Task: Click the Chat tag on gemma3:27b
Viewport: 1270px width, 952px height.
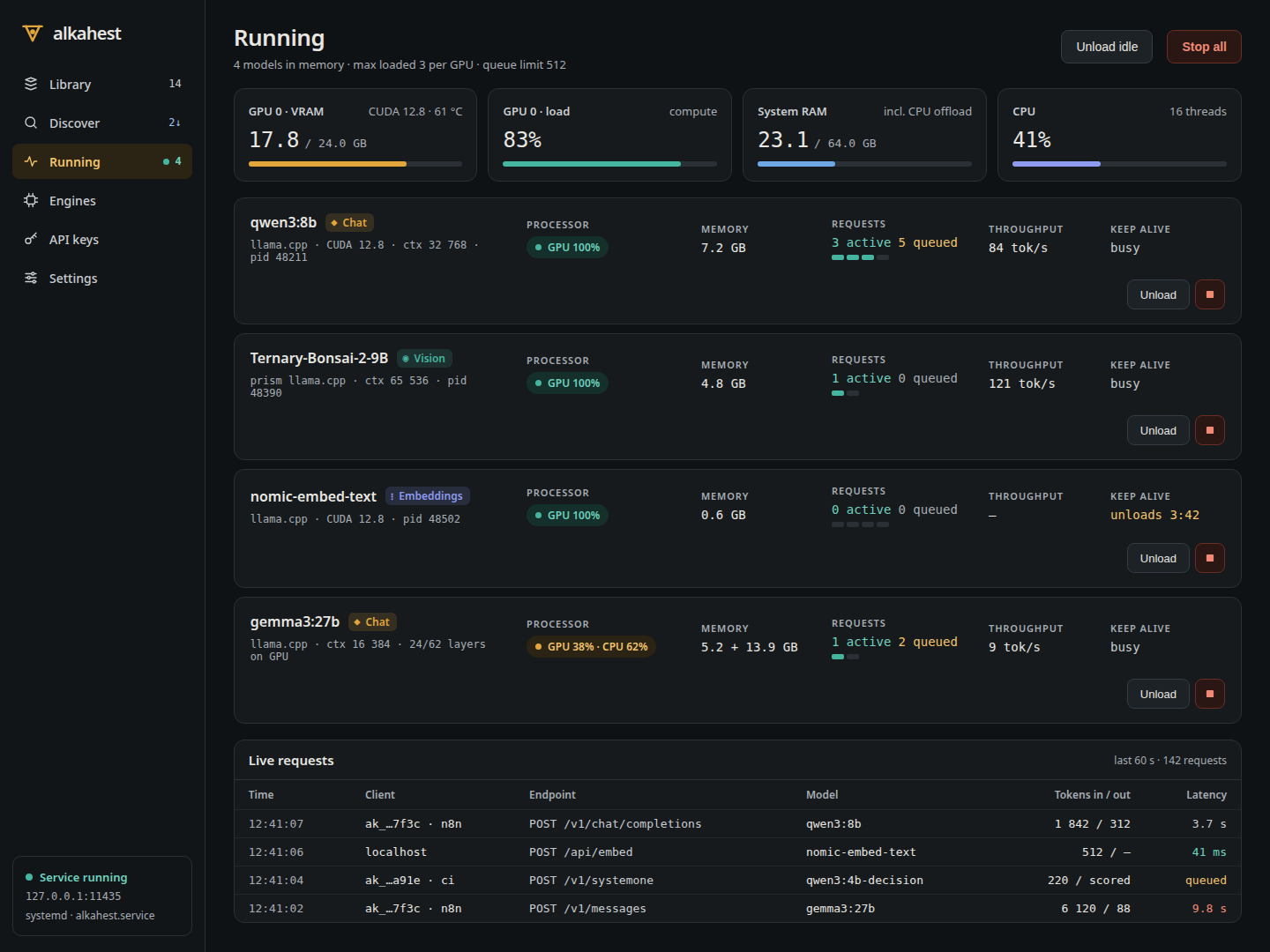Action: tap(372, 622)
